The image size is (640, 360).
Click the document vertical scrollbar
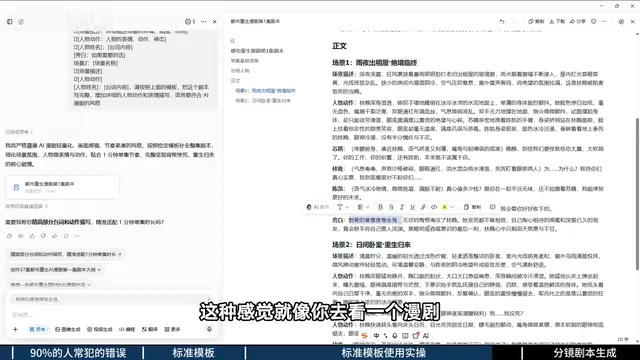pyautogui.click(x=637, y=194)
